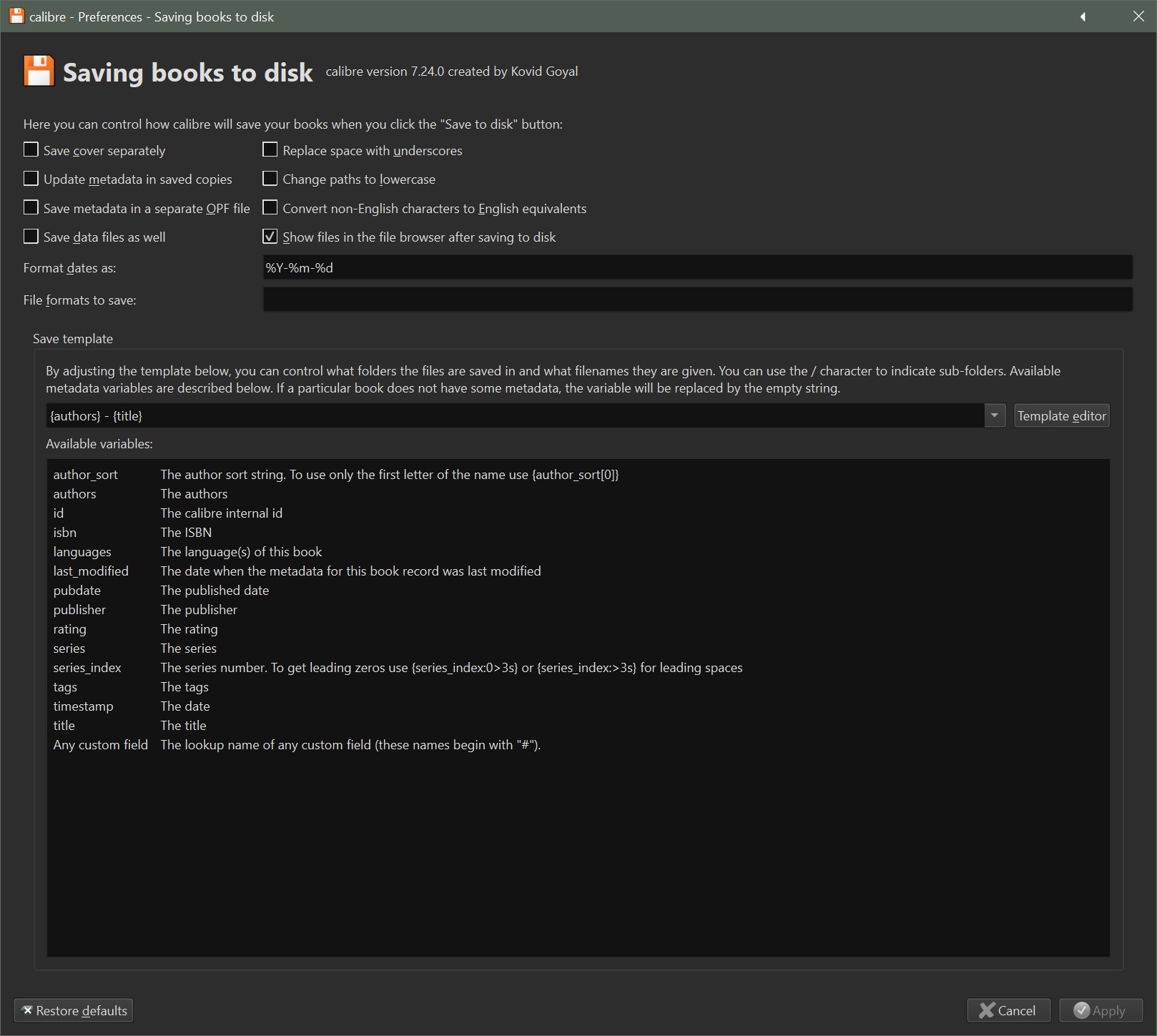Click the Save template group label
This screenshot has width=1157, height=1036.
pyautogui.click(x=73, y=339)
